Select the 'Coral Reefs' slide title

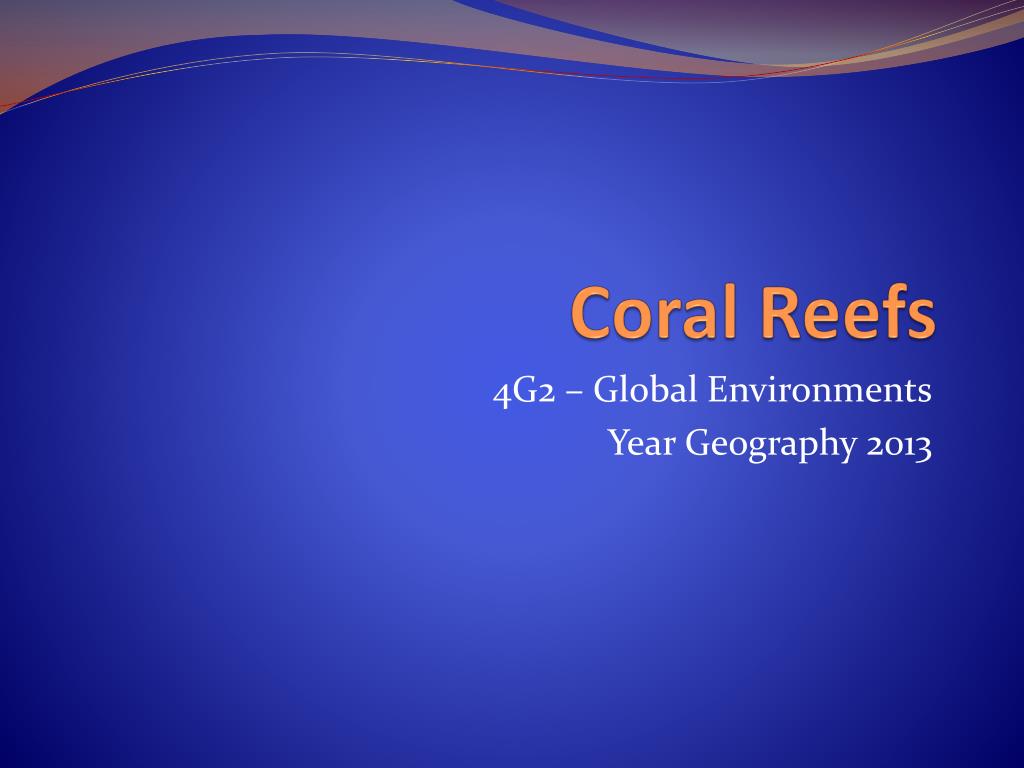click(x=753, y=312)
